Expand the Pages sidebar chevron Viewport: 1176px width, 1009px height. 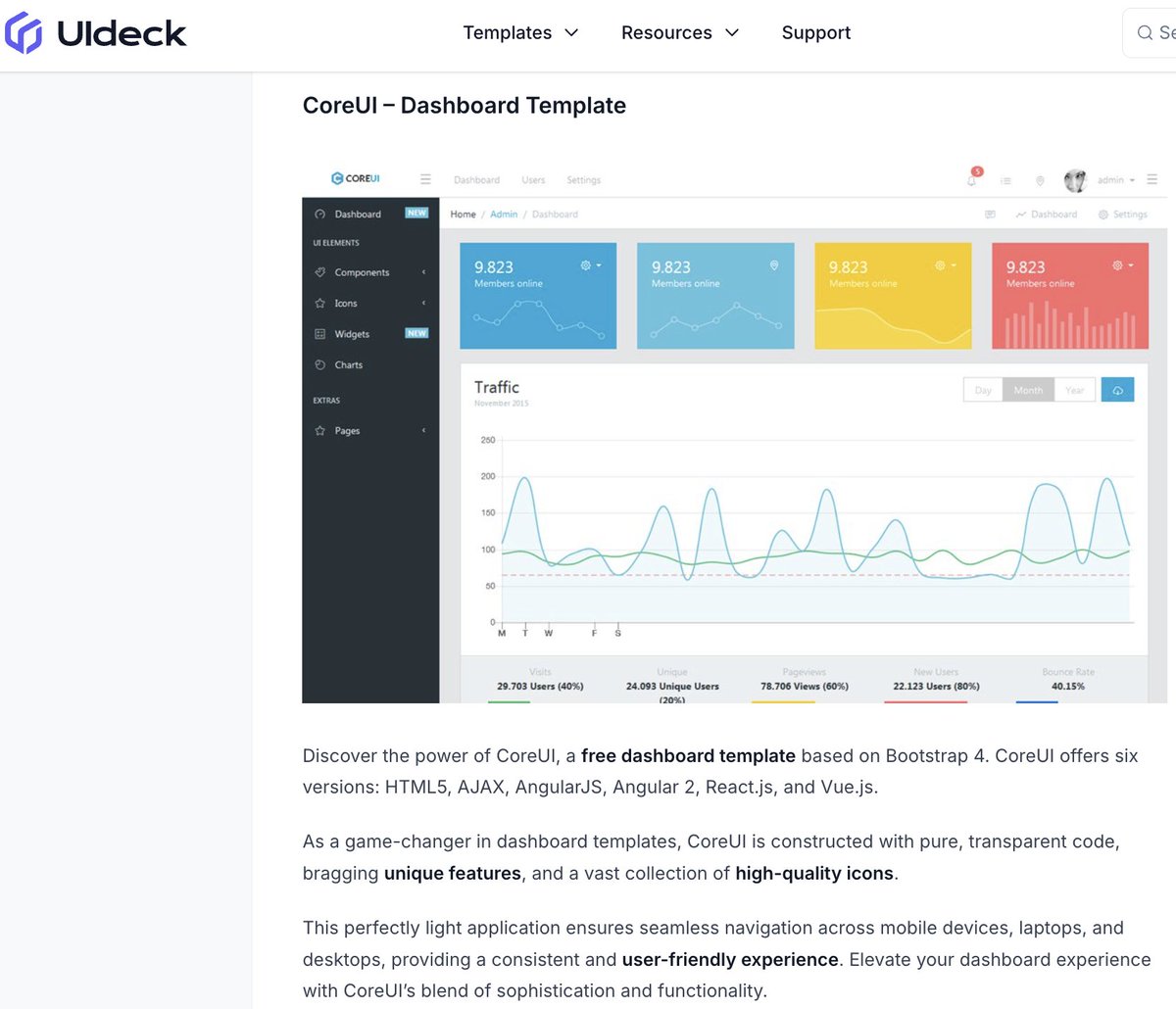(x=423, y=431)
